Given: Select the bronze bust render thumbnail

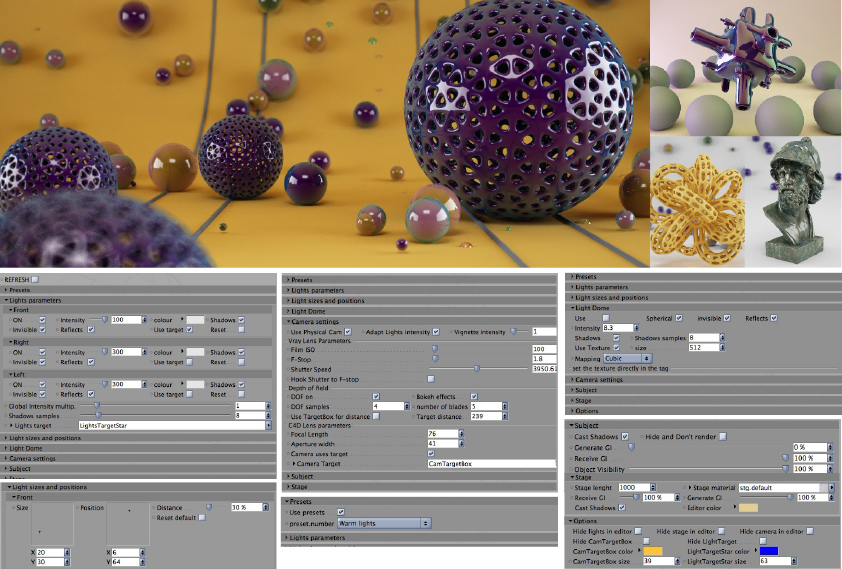Looking at the screenshot, I should pyautogui.click(x=793, y=202).
